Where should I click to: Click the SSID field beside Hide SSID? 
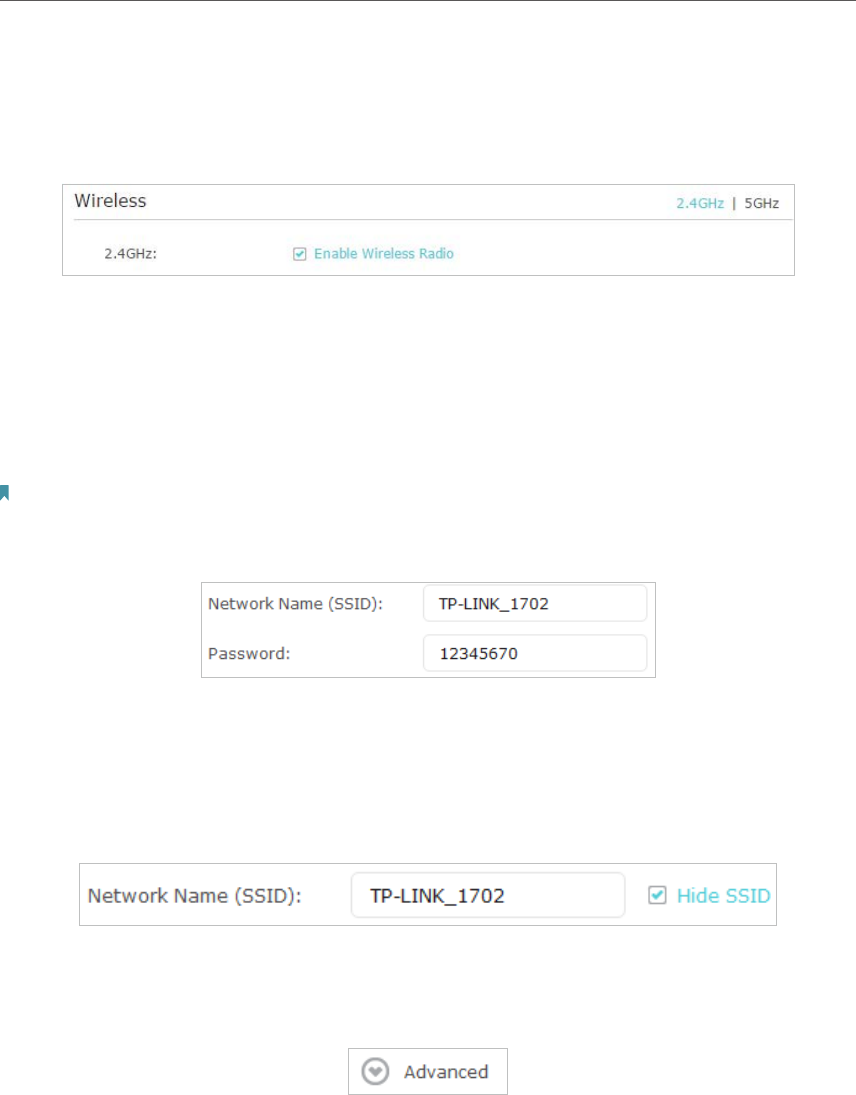(487, 895)
